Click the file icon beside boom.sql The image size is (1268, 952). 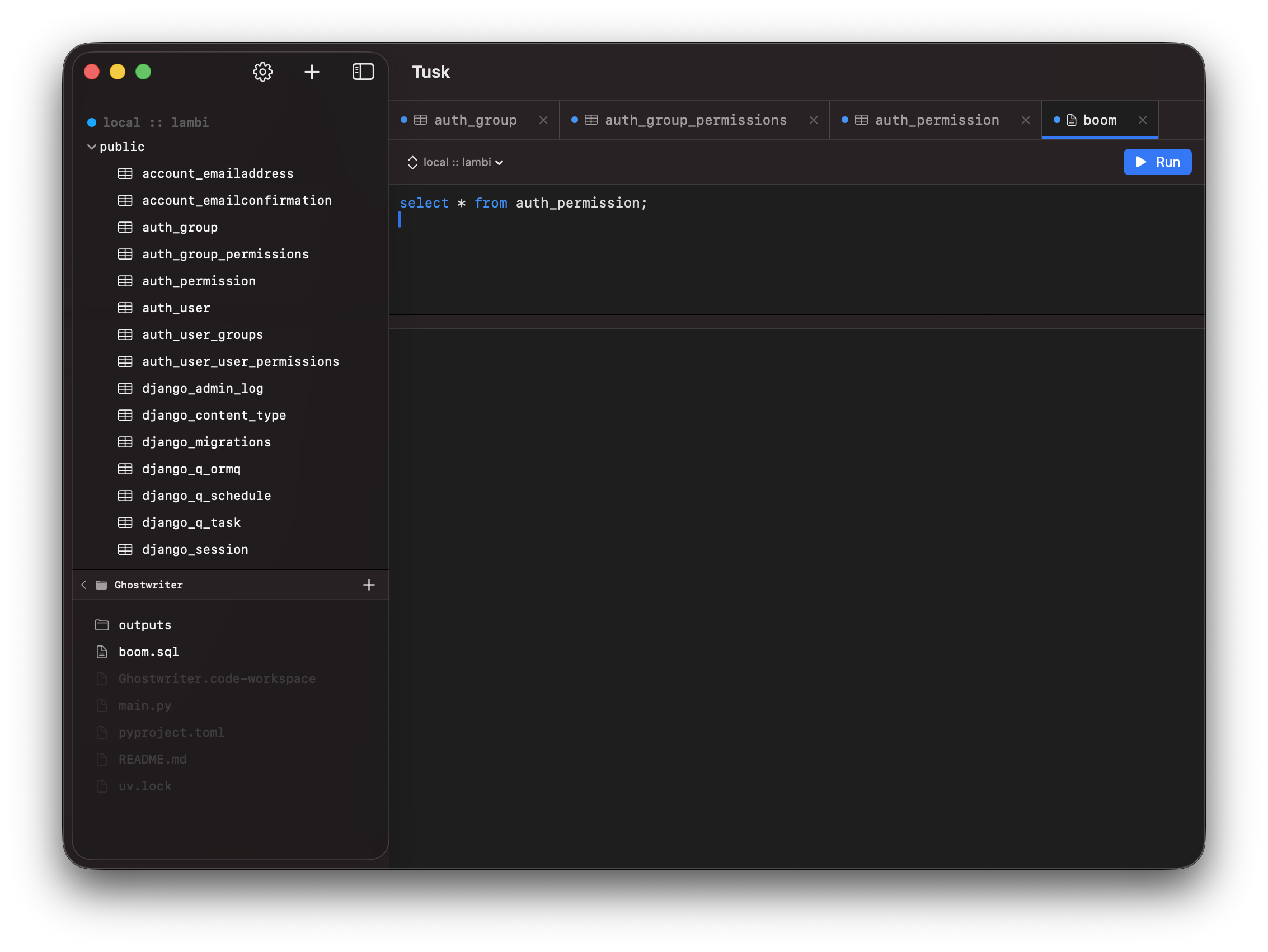click(x=102, y=652)
